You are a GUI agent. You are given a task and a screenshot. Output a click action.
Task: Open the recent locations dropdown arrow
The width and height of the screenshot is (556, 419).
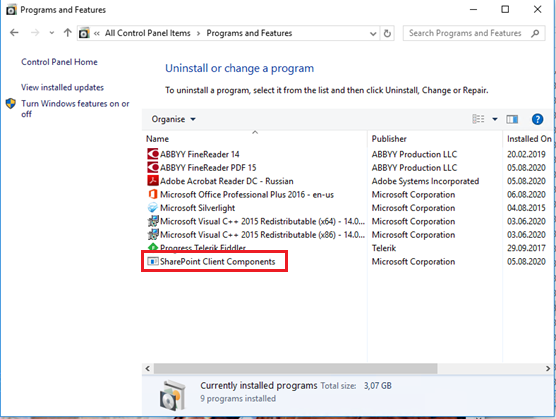52,33
